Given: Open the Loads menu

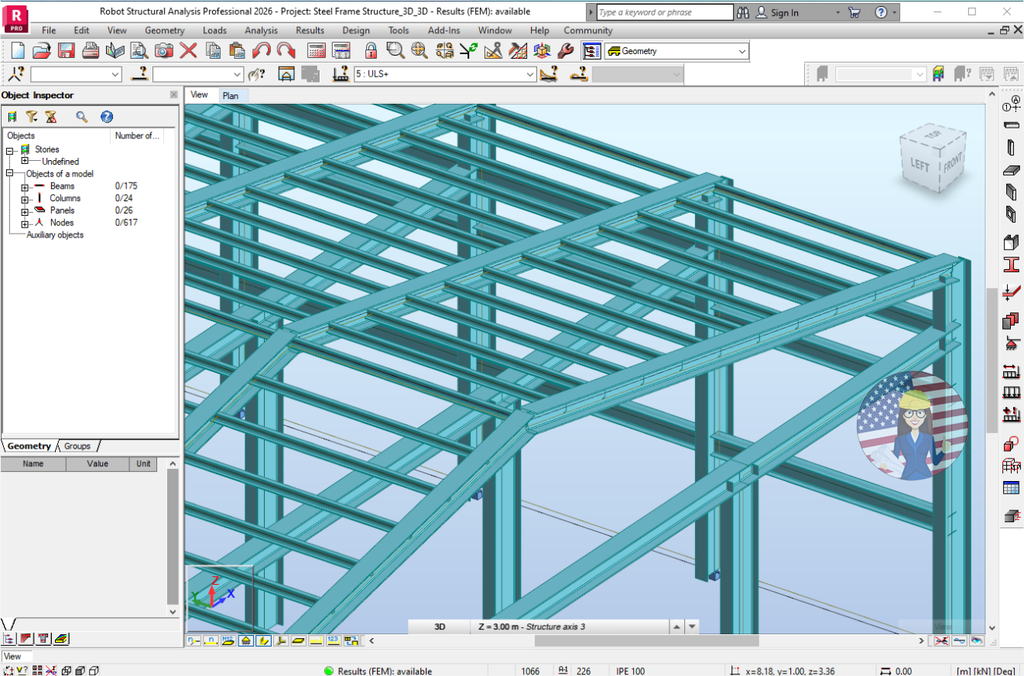Looking at the screenshot, I should (x=214, y=30).
